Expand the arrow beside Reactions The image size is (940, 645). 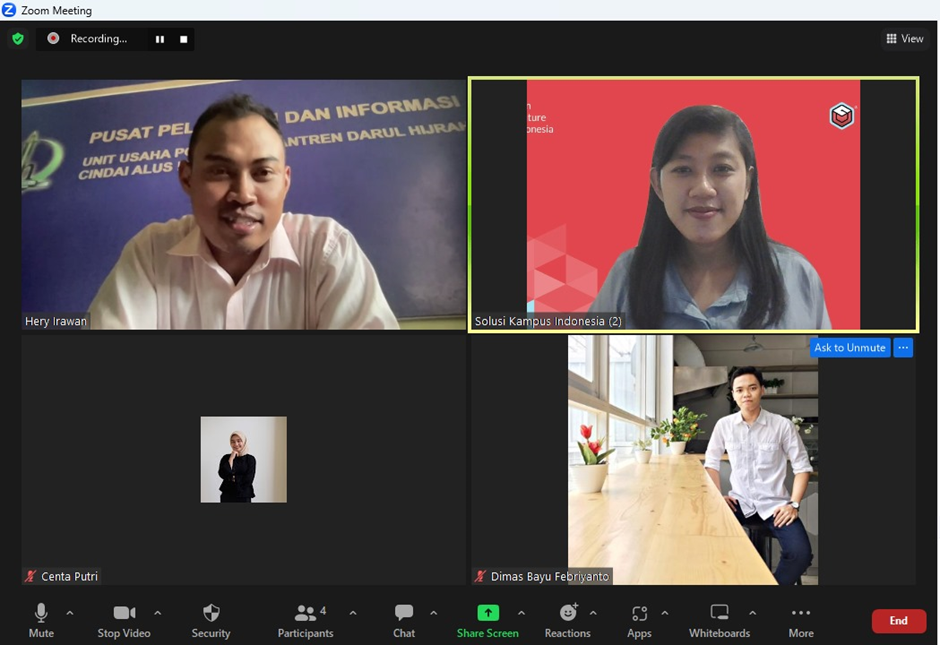[593, 613]
